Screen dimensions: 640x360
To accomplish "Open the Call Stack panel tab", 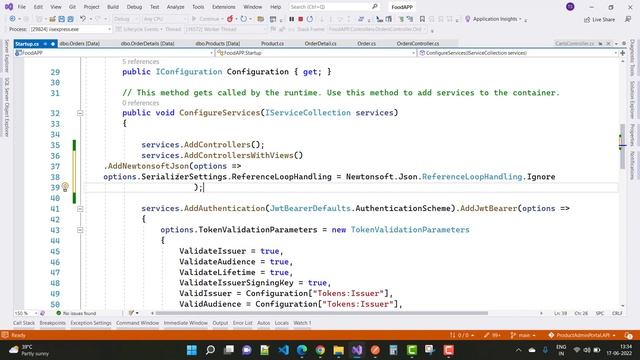I will click(24, 323).
